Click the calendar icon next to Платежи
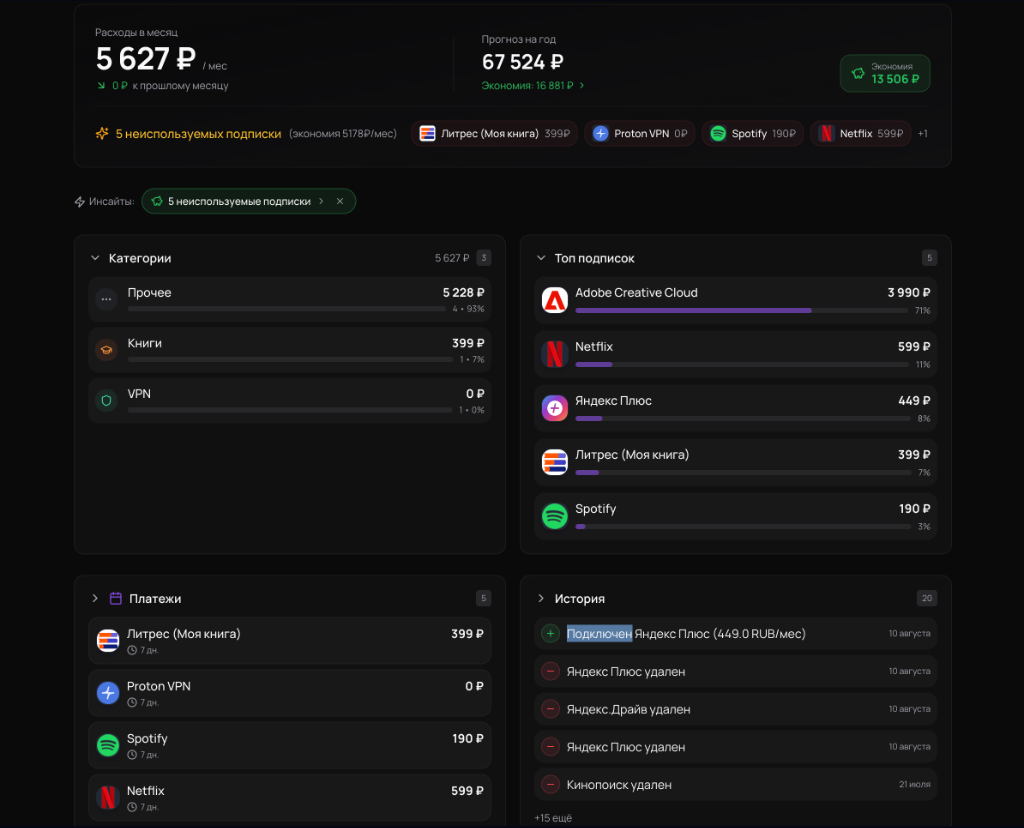The height and width of the screenshot is (828, 1024). [116, 598]
